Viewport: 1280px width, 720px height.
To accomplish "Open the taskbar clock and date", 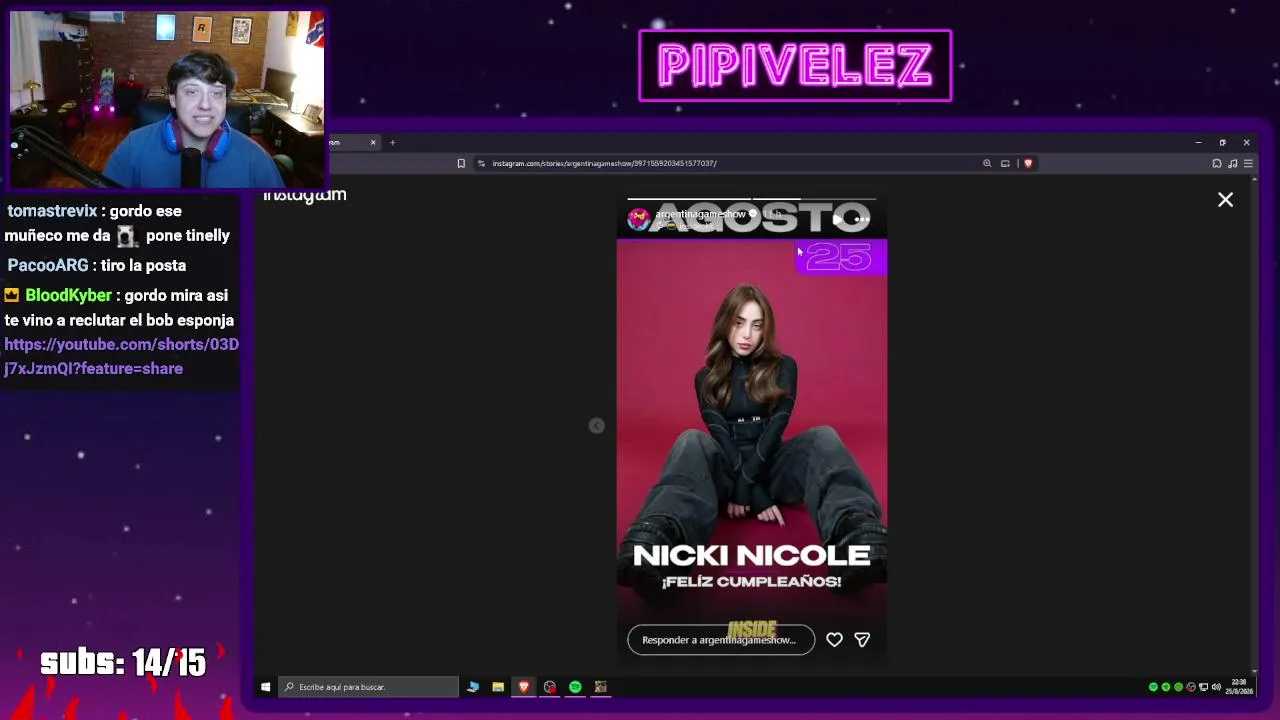I will pos(1240,686).
